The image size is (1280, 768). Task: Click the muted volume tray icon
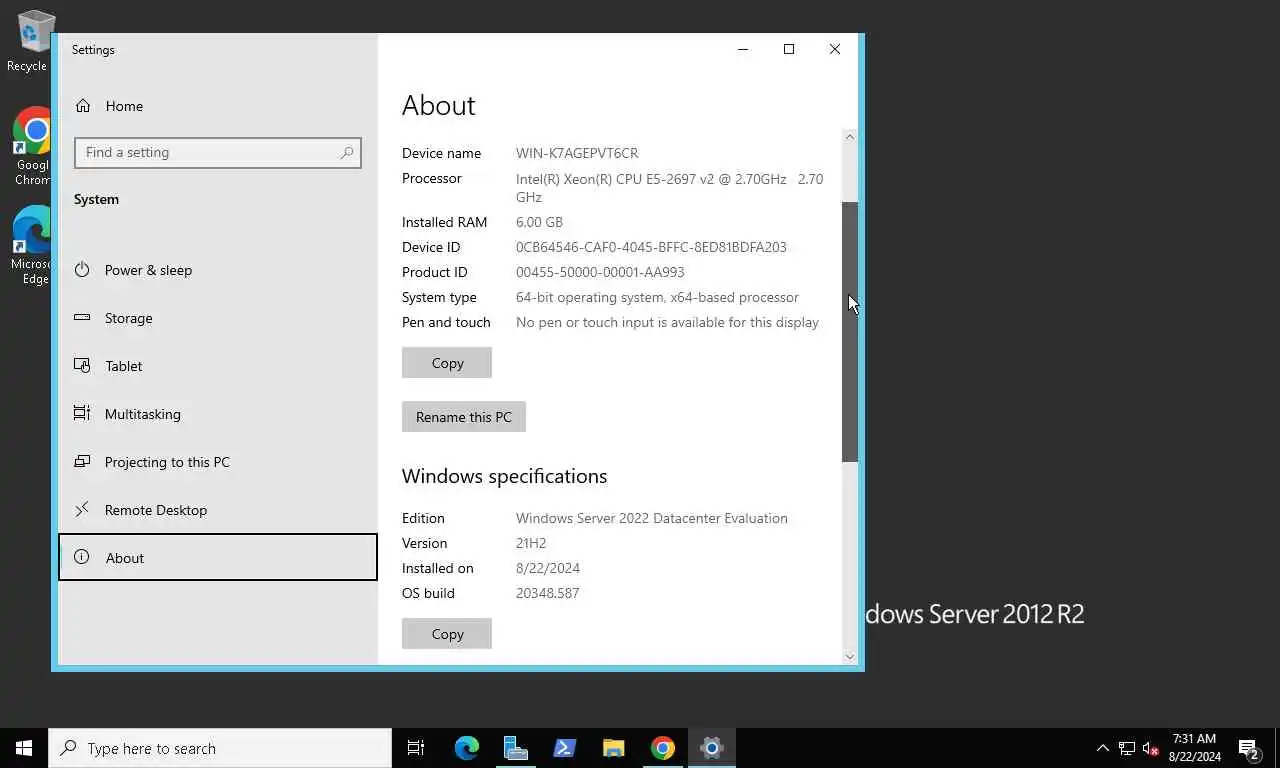pyautogui.click(x=1151, y=748)
